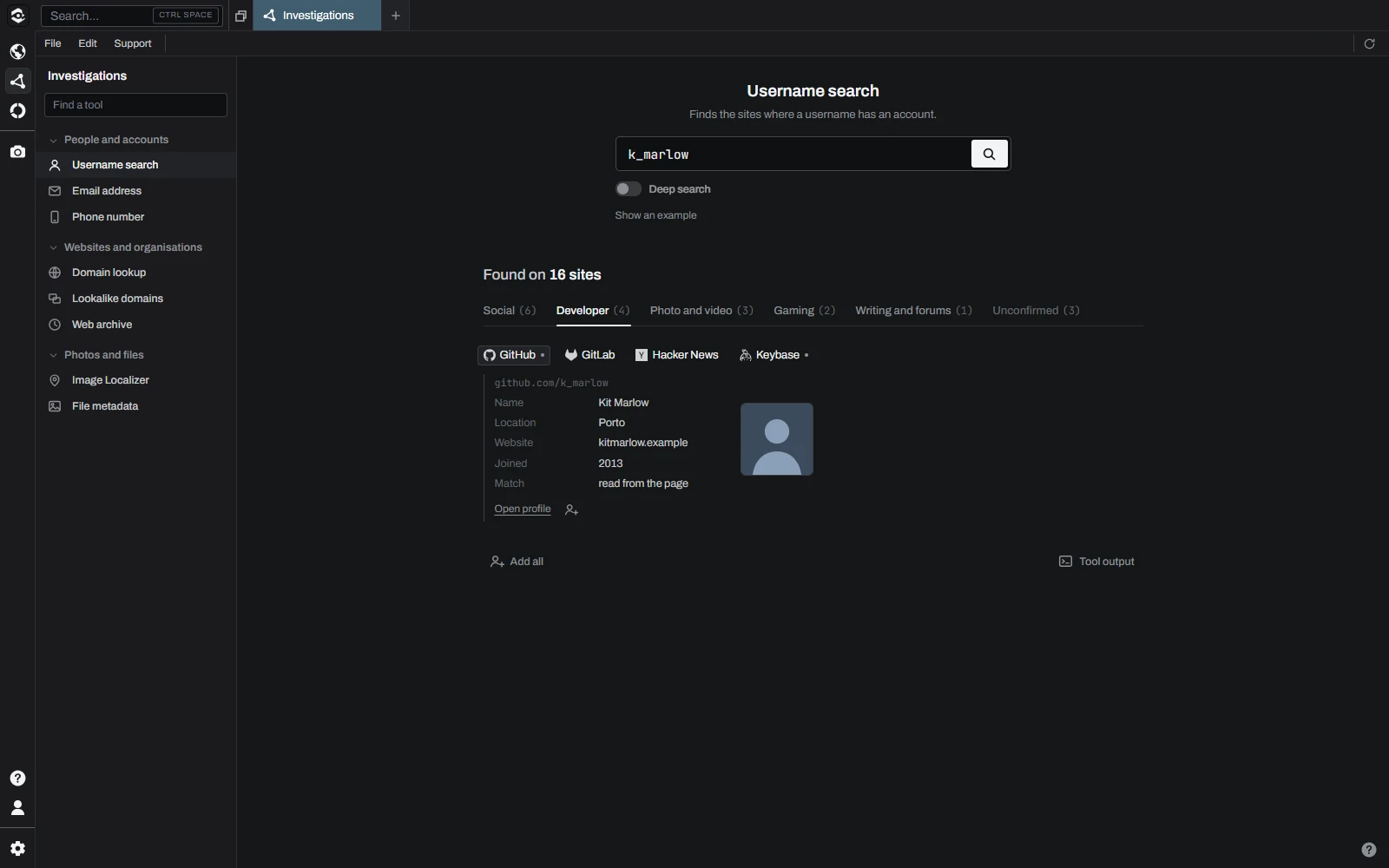Viewport: 1389px width, 868px height.
Task: Collapse the Photos and files section
Action: point(95,355)
